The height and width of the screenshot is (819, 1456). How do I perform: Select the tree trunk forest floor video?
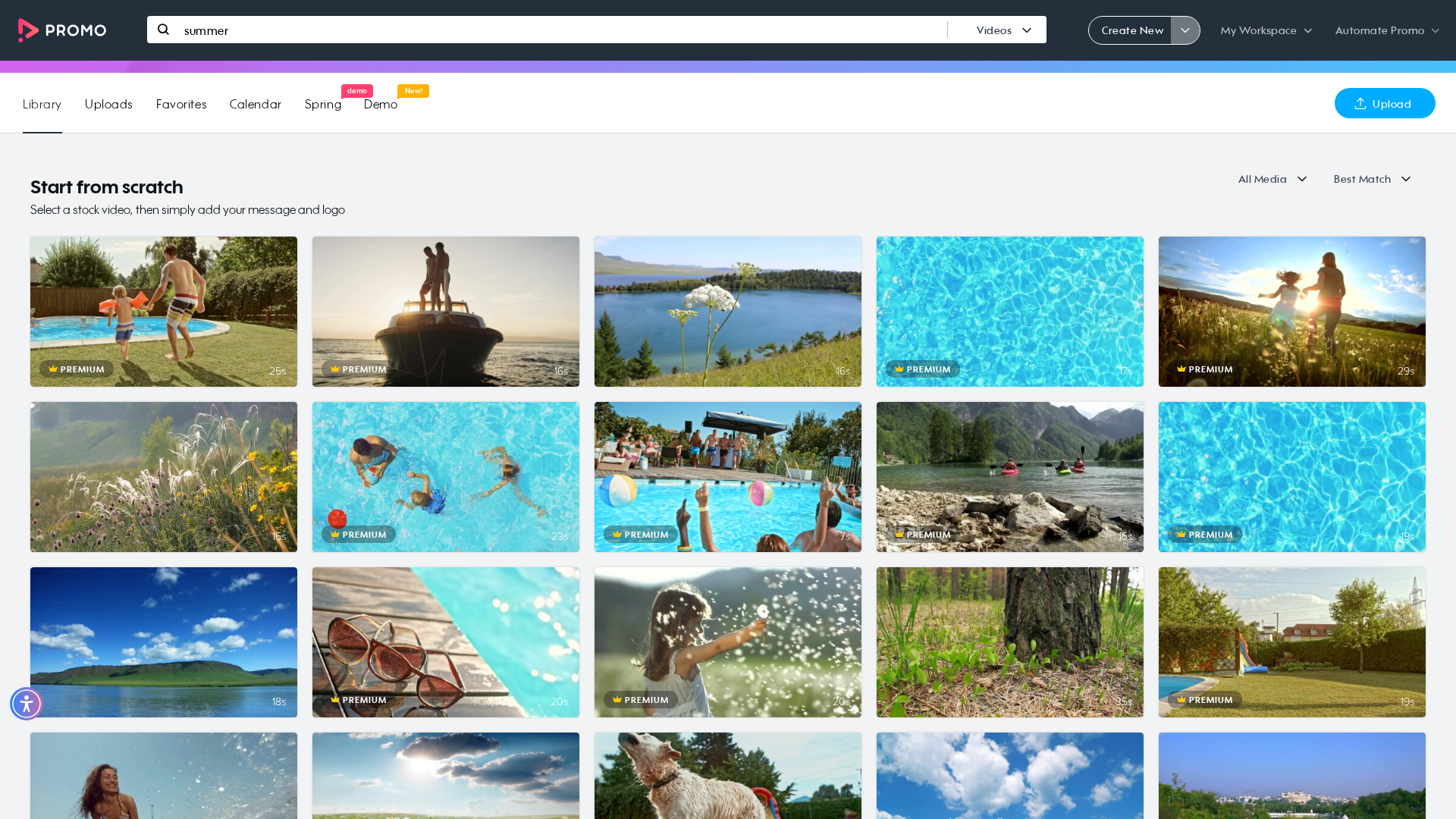coord(1010,642)
